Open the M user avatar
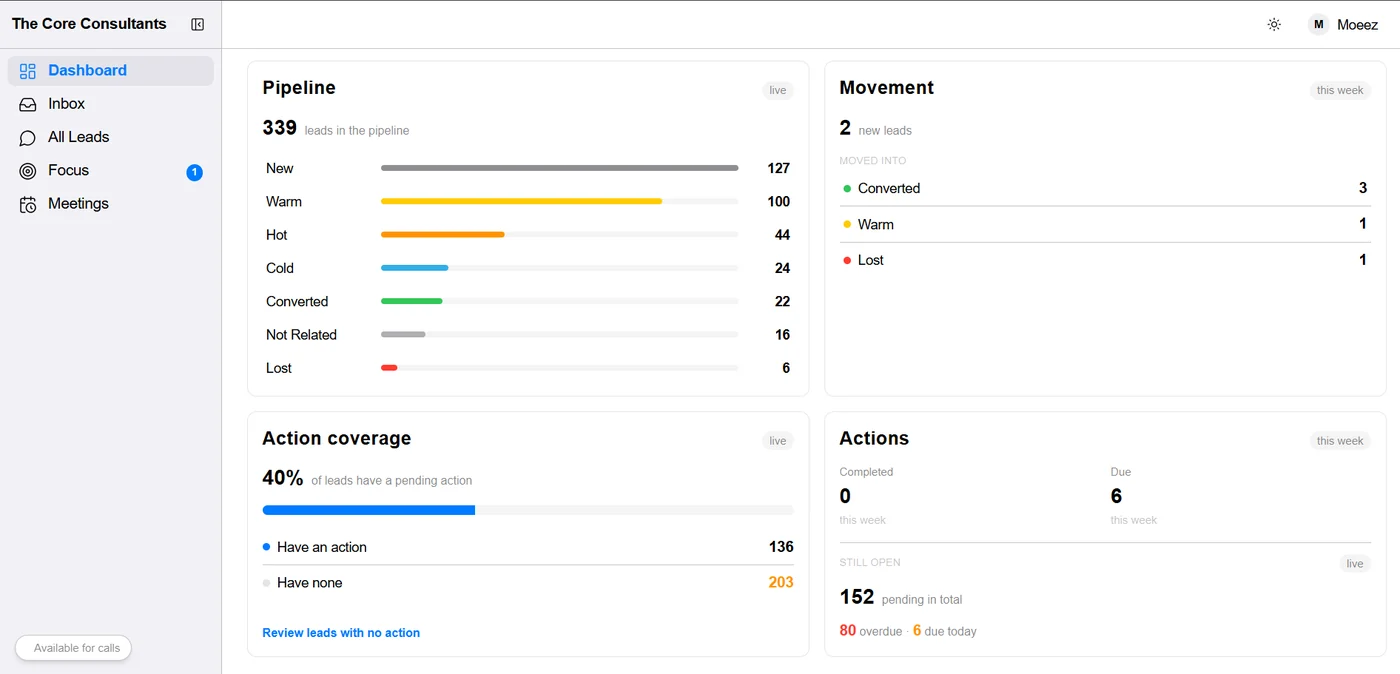Viewport: 1400px width, 674px height. [1319, 25]
